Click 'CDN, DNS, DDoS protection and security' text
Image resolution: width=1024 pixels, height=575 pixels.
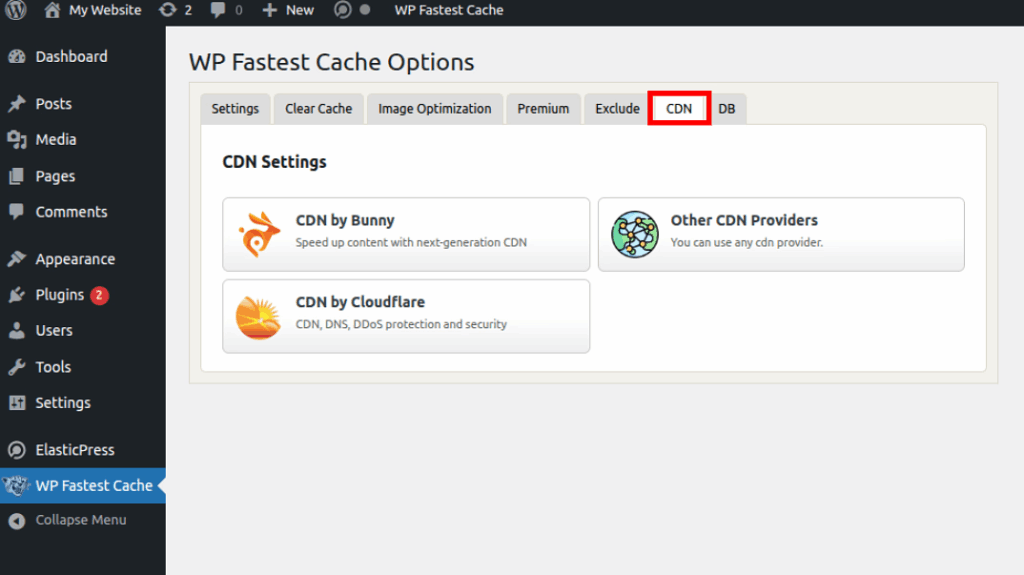[x=401, y=324]
